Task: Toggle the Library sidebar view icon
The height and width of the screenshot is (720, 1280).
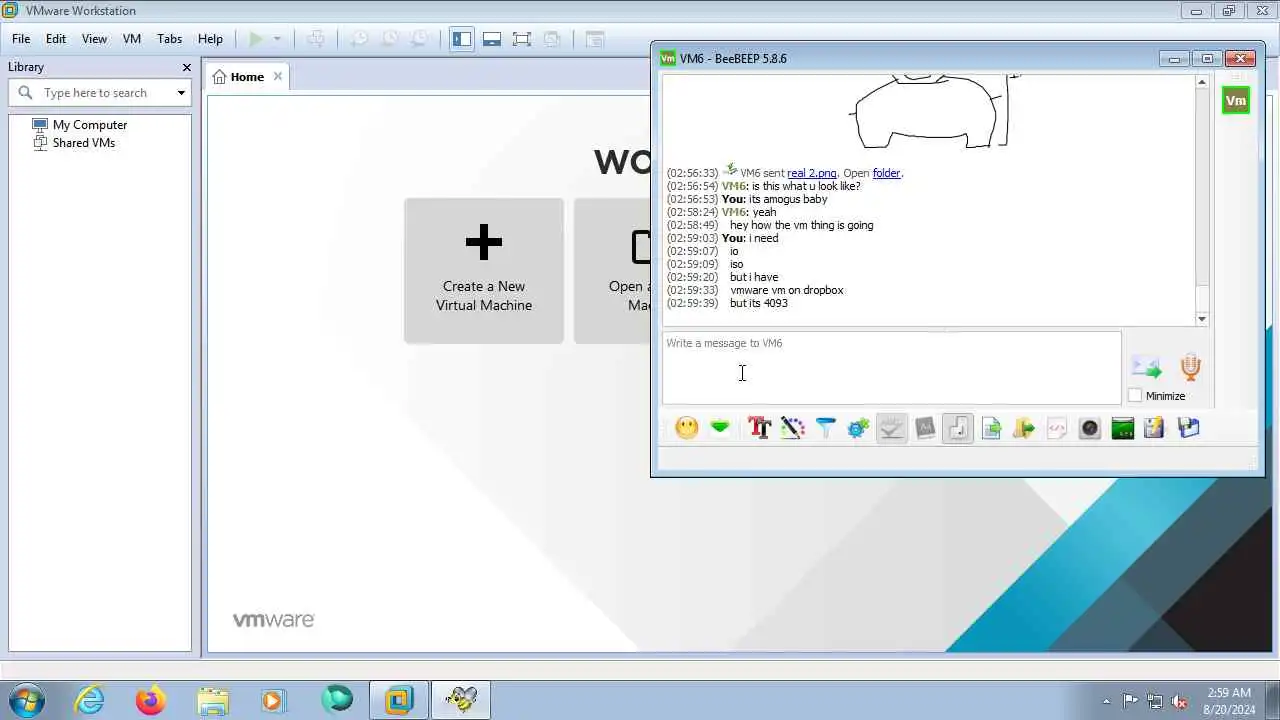Action: pos(462,39)
